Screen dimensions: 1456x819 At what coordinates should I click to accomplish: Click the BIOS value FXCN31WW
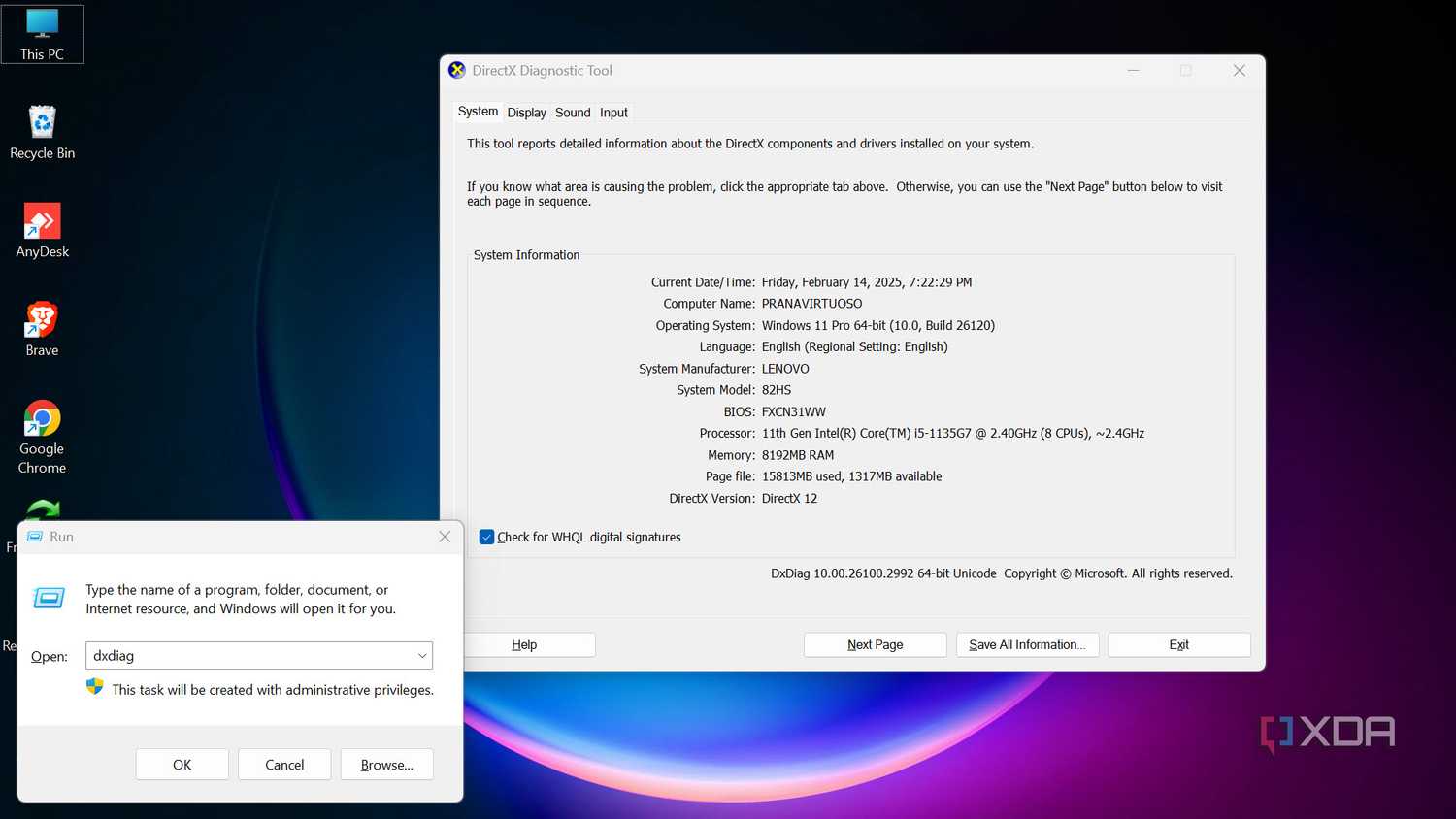point(794,412)
